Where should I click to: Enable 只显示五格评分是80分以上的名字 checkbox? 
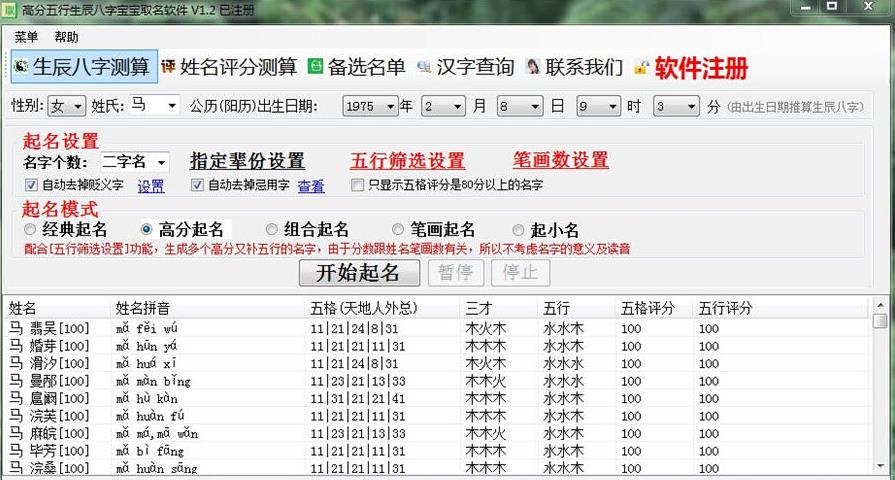pyautogui.click(x=357, y=185)
